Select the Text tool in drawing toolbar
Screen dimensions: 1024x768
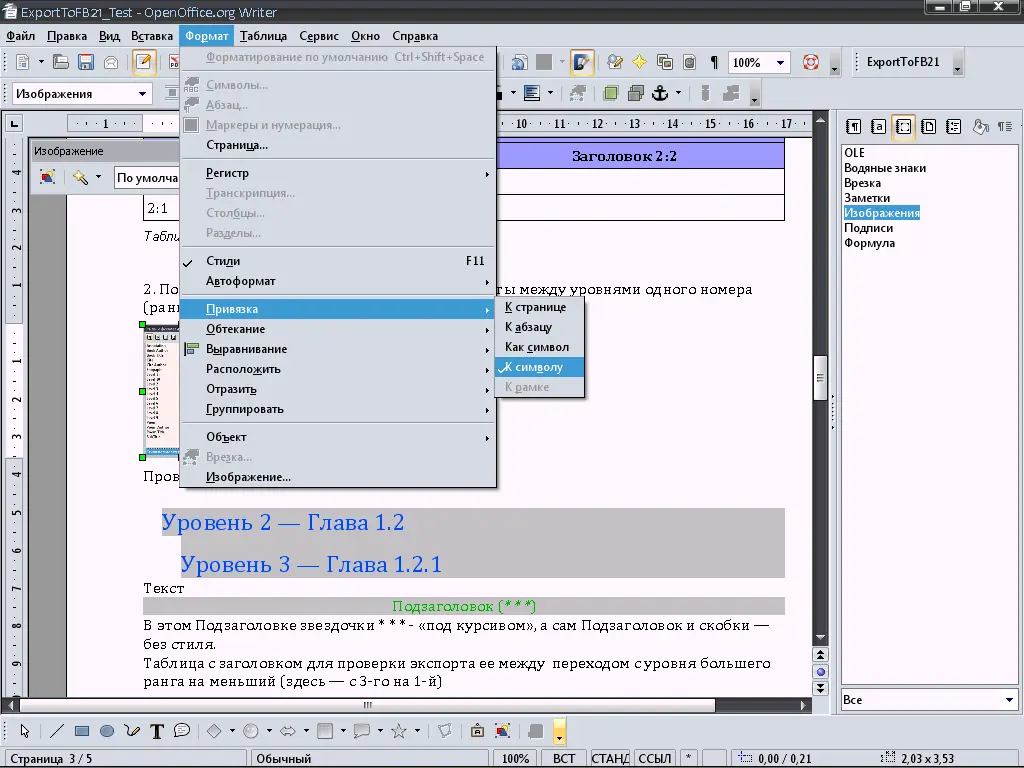(157, 731)
